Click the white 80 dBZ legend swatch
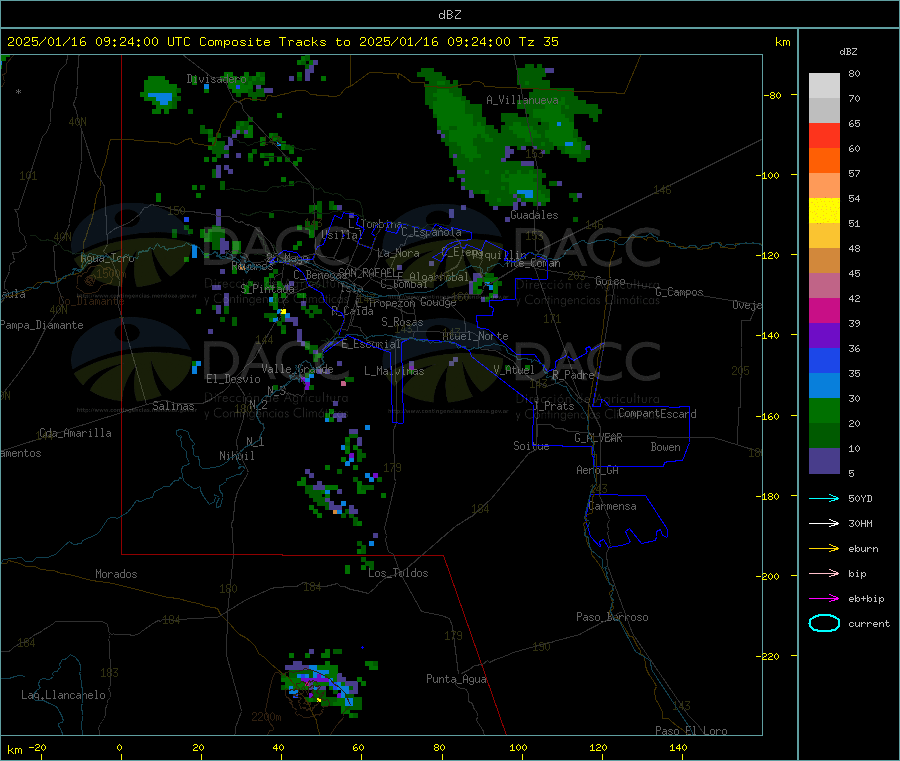Viewport: 900px width, 761px height. point(824,86)
